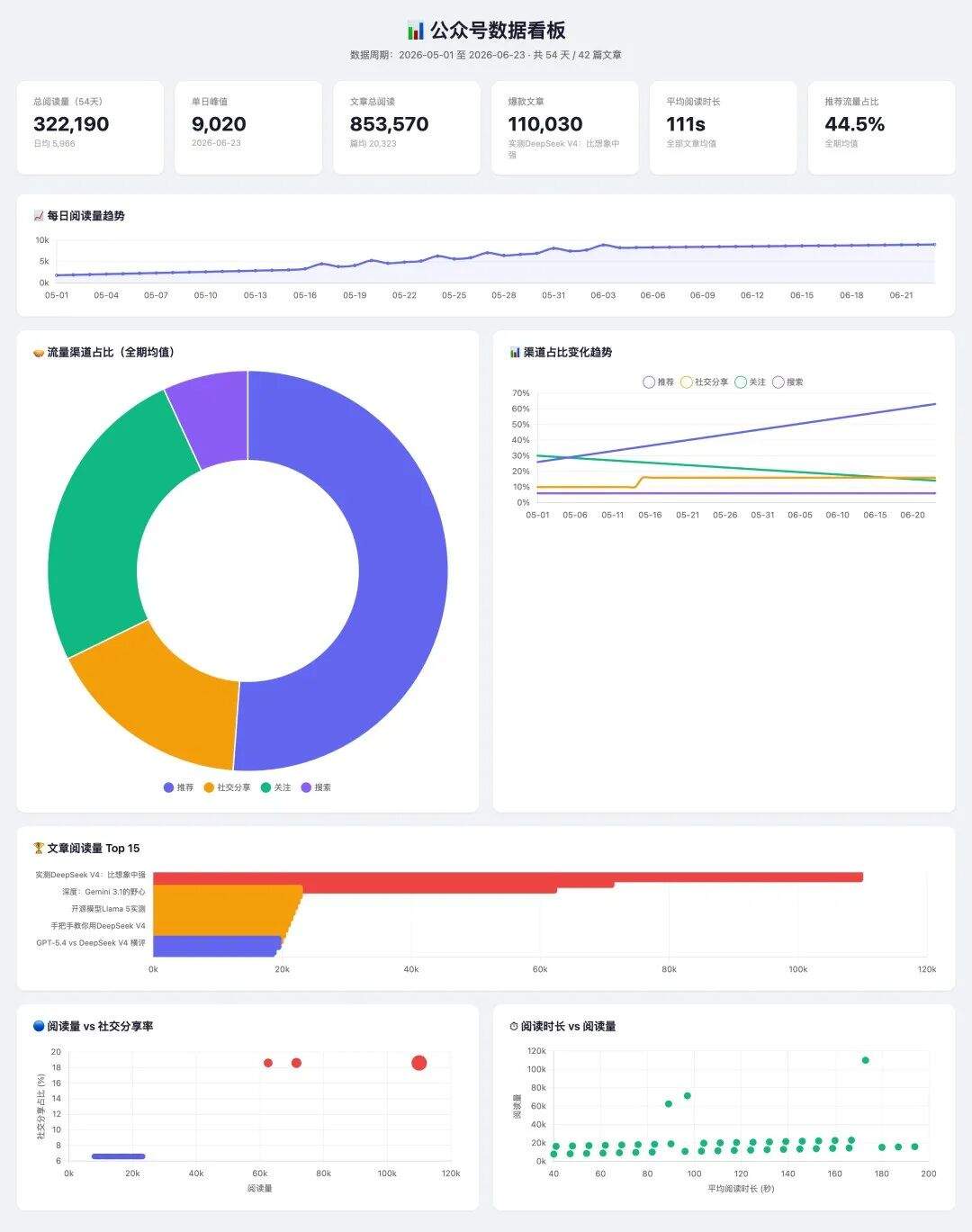Click the blue circle icon beside 阅读量 vs 社交分享率
This screenshot has height=1232, width=972.
[x=39, y=1026]
